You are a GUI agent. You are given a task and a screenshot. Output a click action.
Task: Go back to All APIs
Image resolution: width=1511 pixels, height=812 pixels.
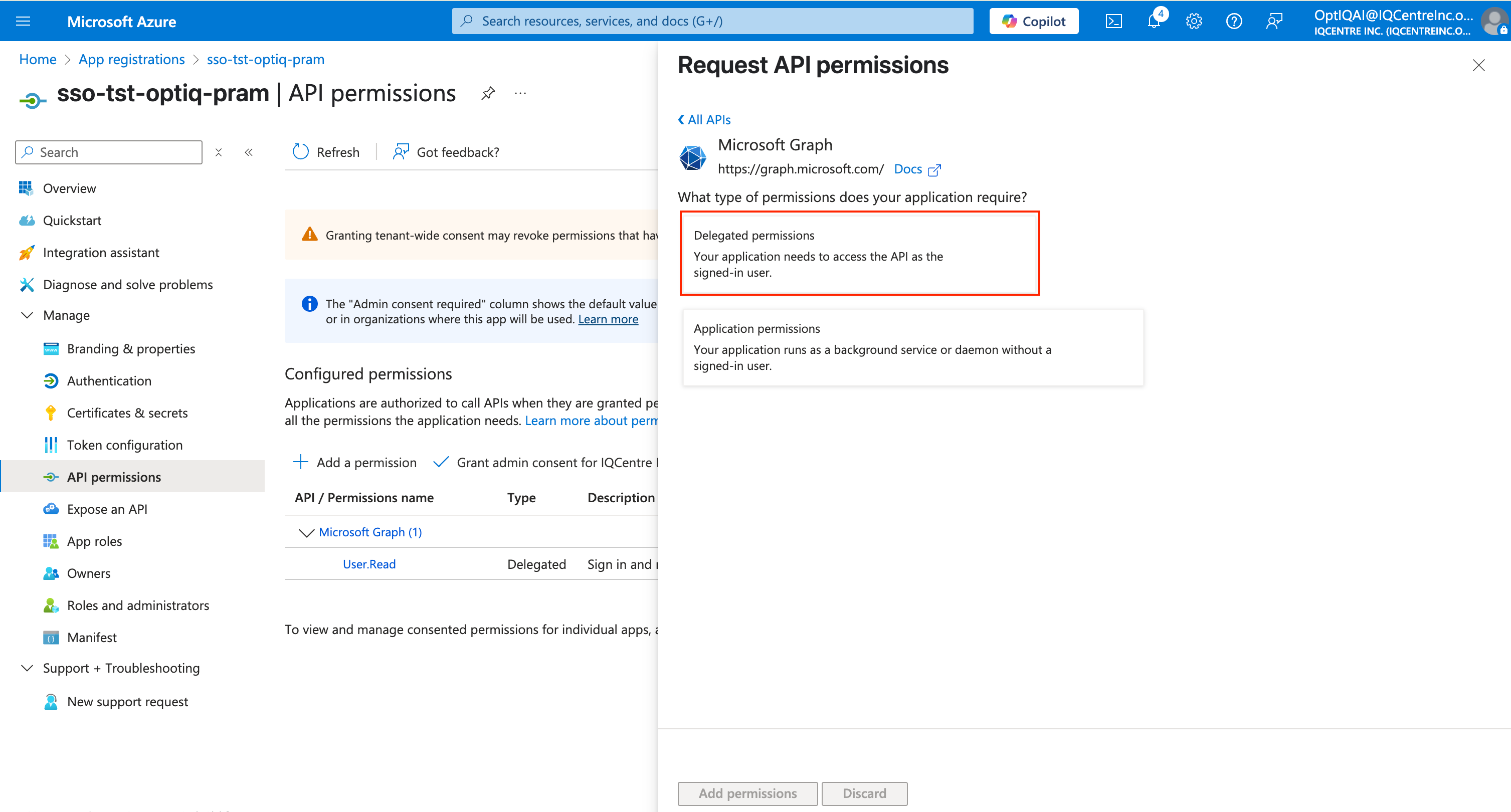704,120
